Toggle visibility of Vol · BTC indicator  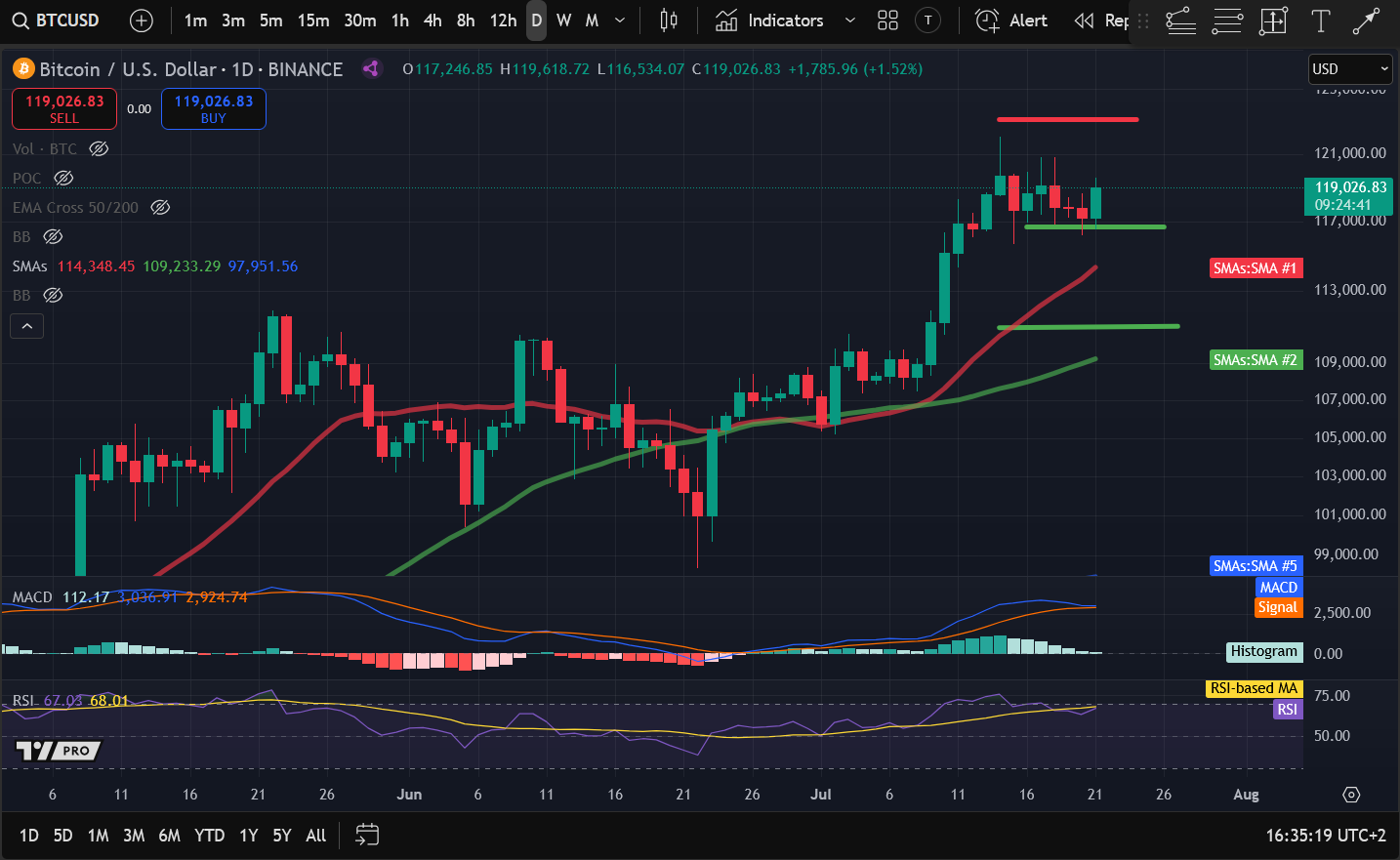point(99,148)
